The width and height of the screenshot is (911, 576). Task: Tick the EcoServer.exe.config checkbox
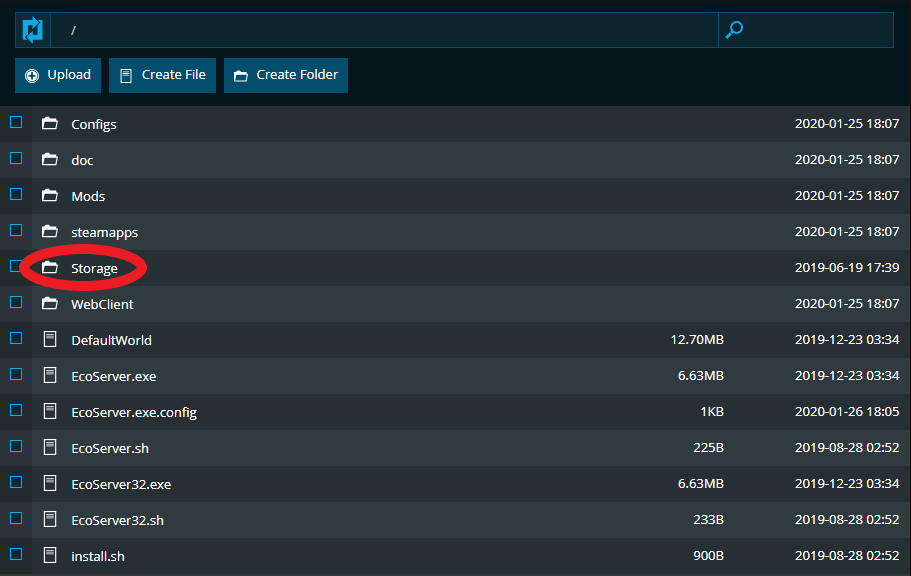click(x=16, y=410)
